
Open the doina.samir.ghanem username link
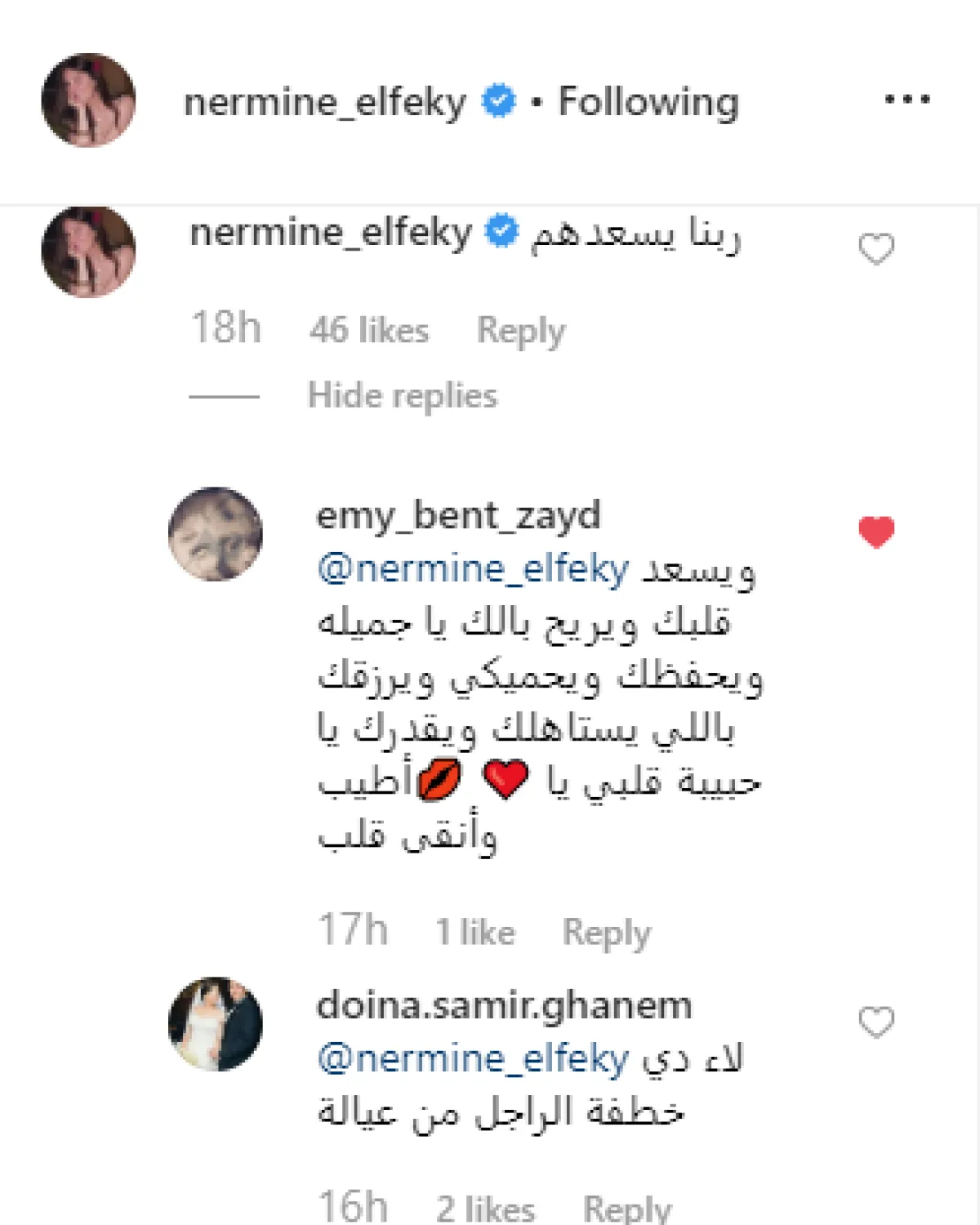coord(504,1005)
